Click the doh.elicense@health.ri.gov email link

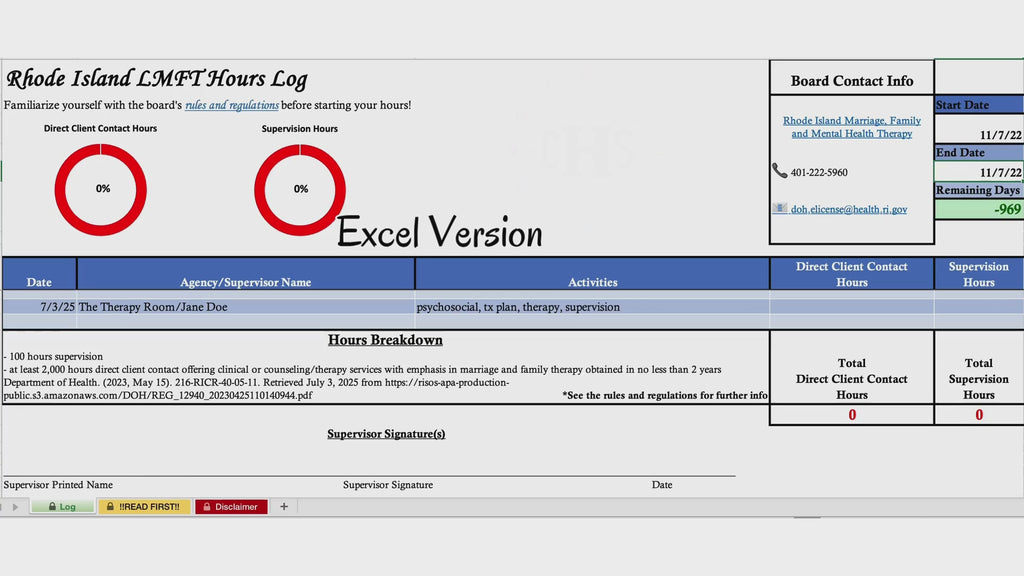[849, 209]
